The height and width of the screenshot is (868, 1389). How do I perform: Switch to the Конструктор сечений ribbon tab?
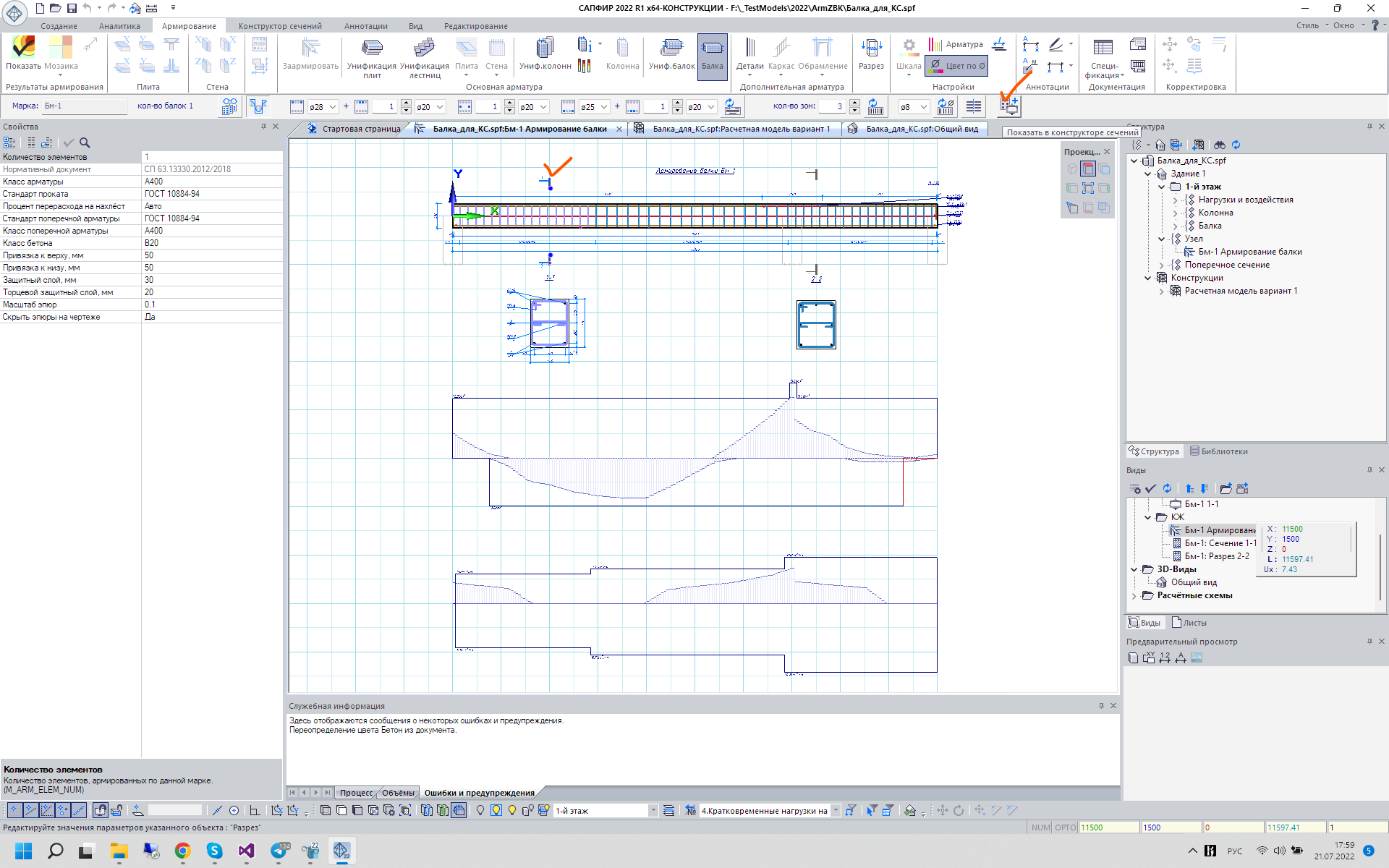[280, 26]
